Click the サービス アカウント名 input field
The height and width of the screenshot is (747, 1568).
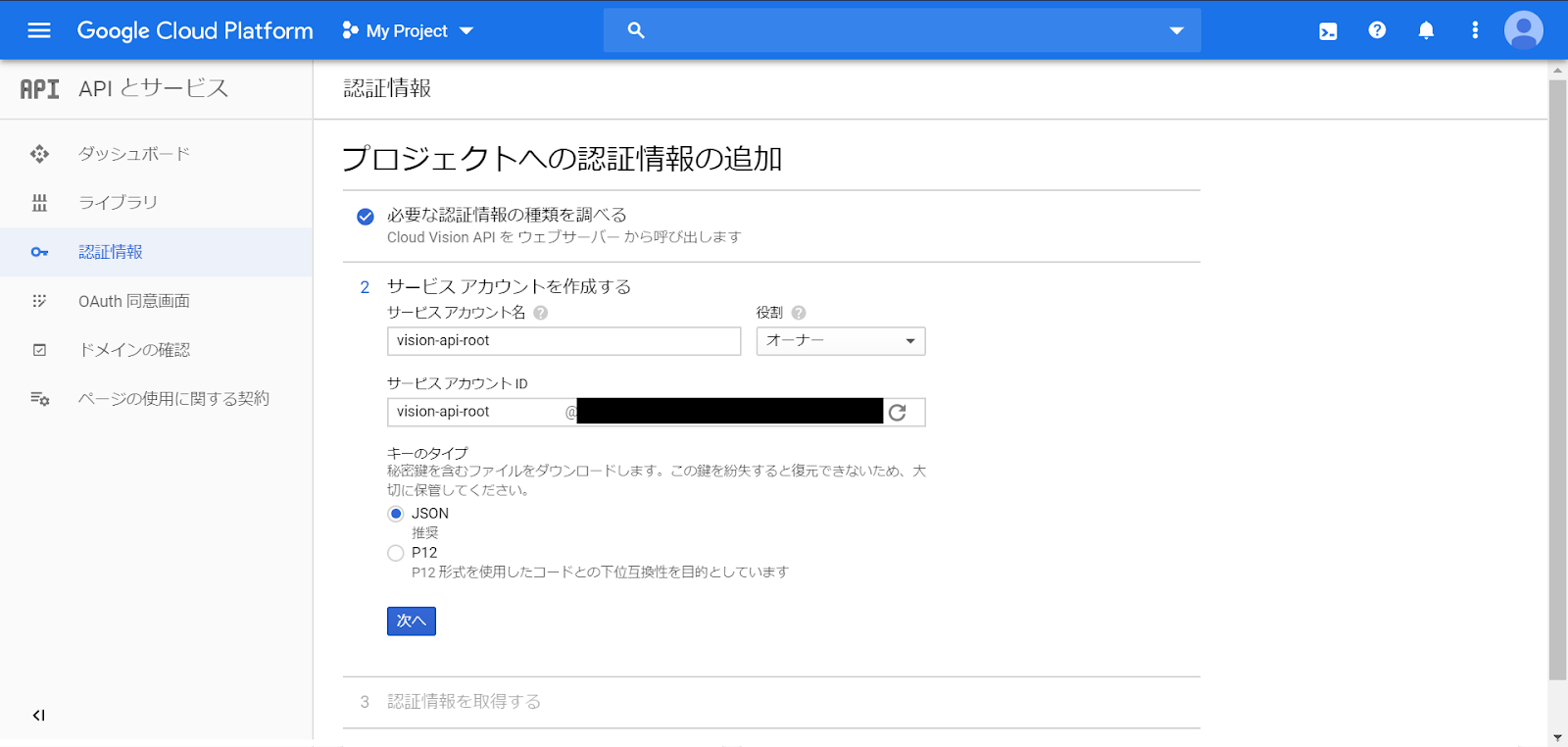point(564,341)
